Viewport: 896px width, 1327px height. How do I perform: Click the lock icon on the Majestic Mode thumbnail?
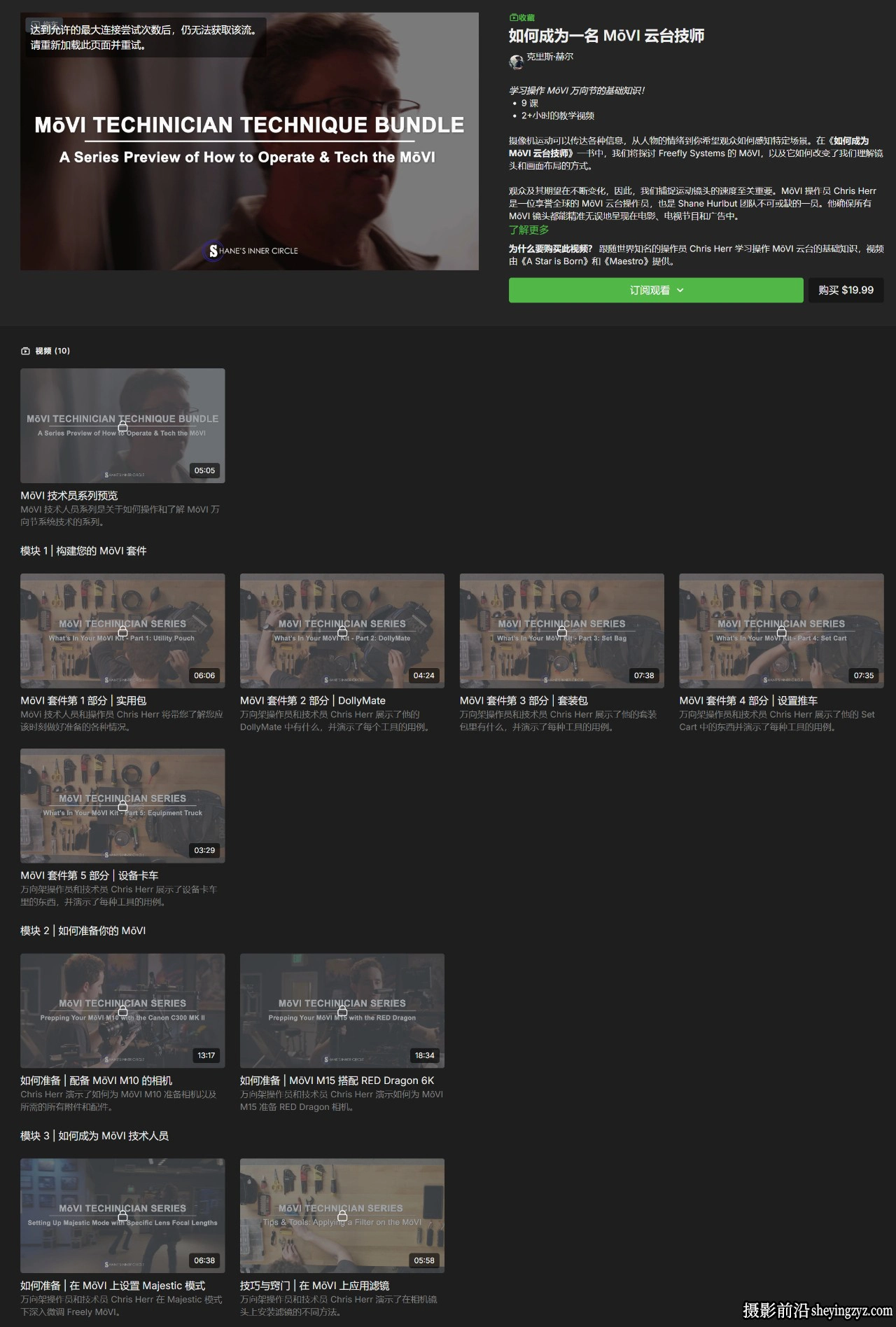122,1216
